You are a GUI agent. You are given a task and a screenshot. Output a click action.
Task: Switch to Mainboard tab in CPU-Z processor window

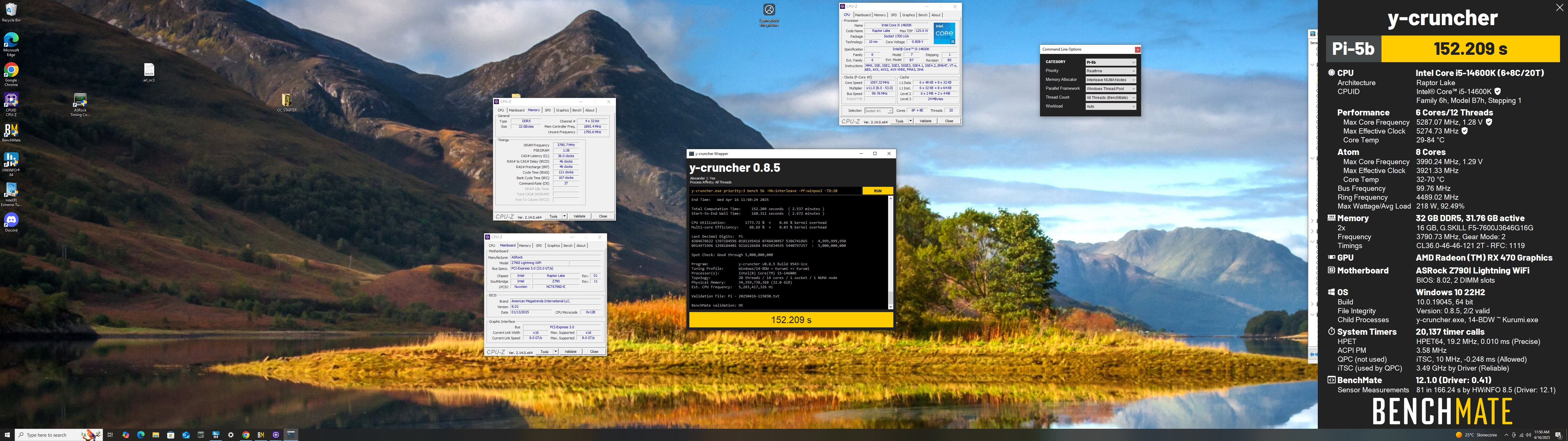coord(862,15)
